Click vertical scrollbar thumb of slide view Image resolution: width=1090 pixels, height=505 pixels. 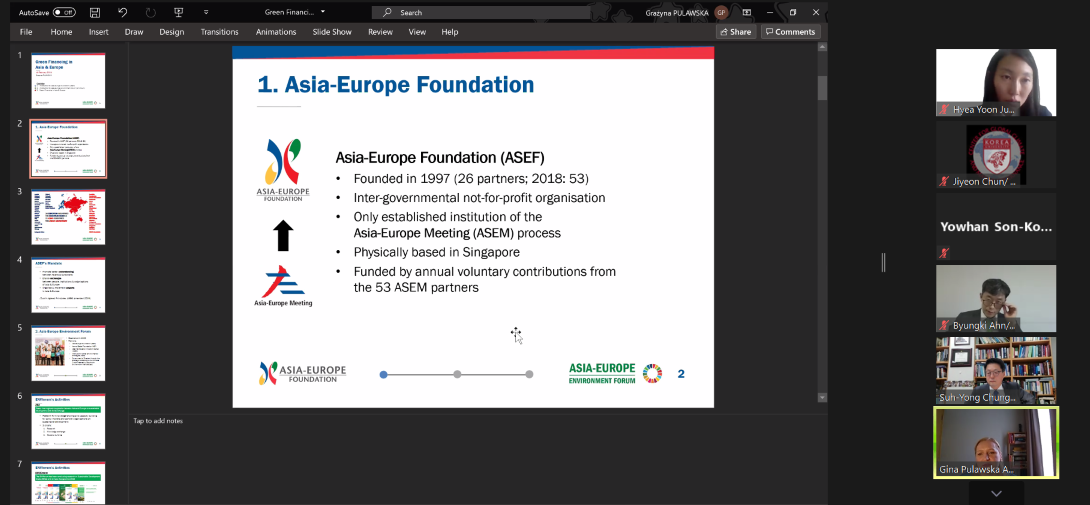tap(822, 88)
